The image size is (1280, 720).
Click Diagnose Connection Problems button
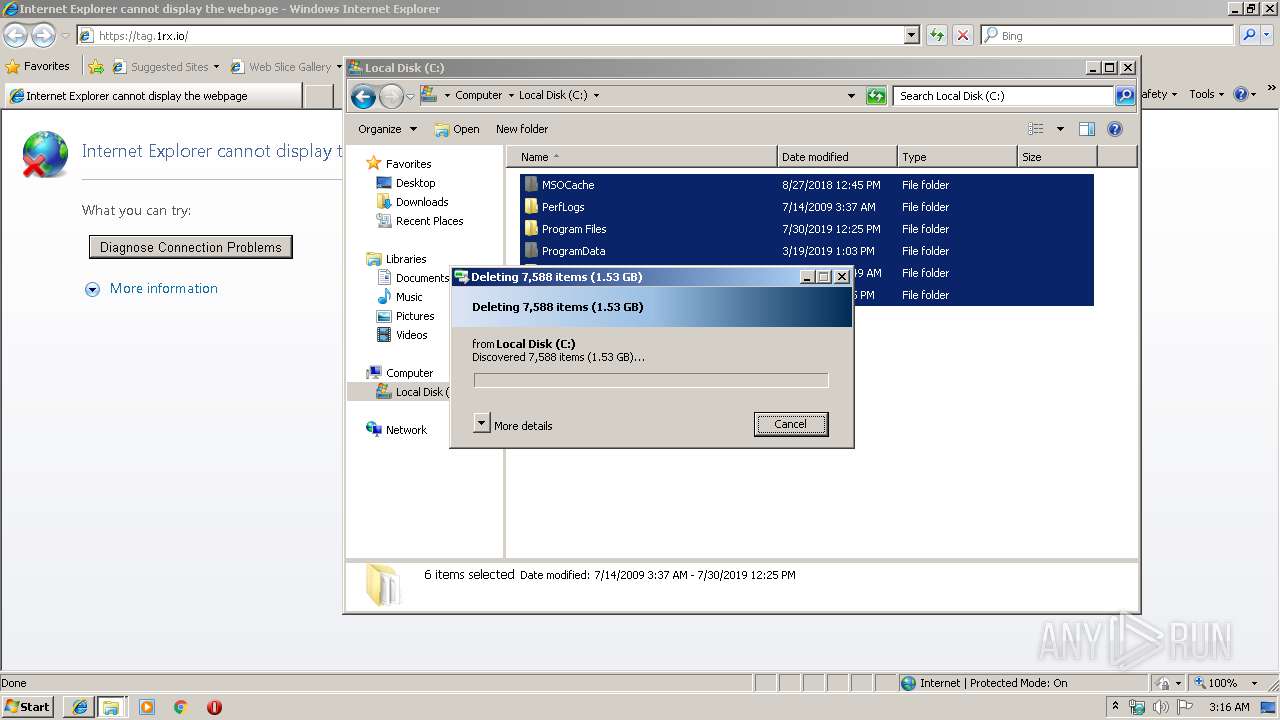pyautogui.click(x=191, y=247)
